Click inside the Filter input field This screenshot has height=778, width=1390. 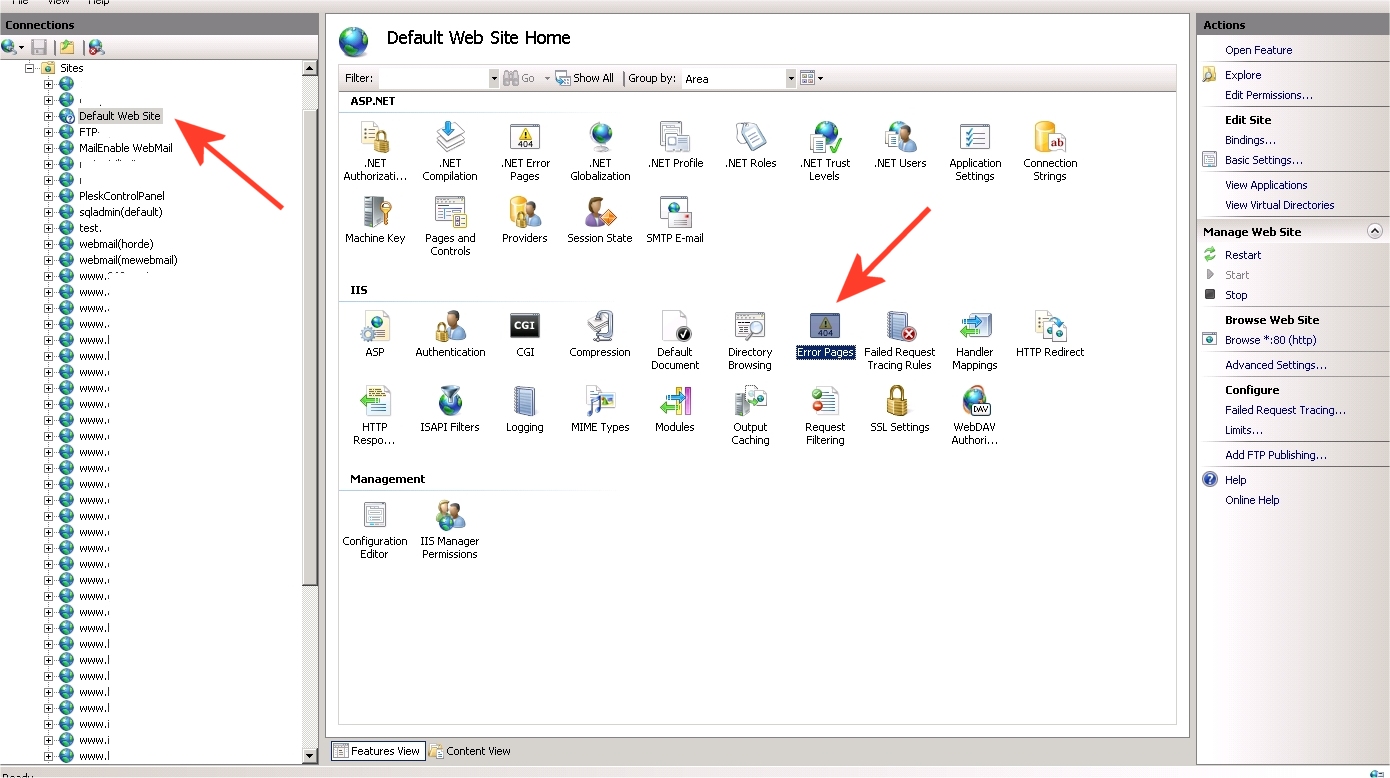tap(433, 78)
